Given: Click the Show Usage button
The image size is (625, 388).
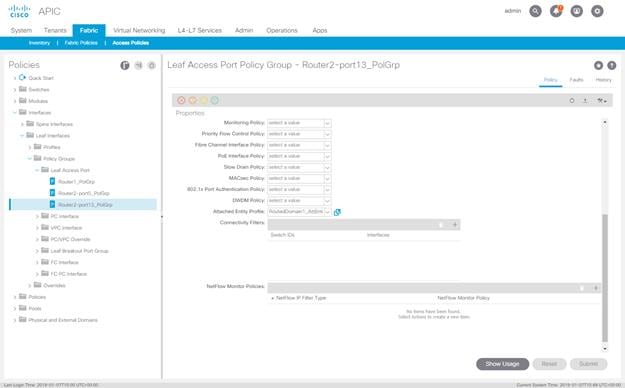Looking at the screenshot, I should 502,364.
